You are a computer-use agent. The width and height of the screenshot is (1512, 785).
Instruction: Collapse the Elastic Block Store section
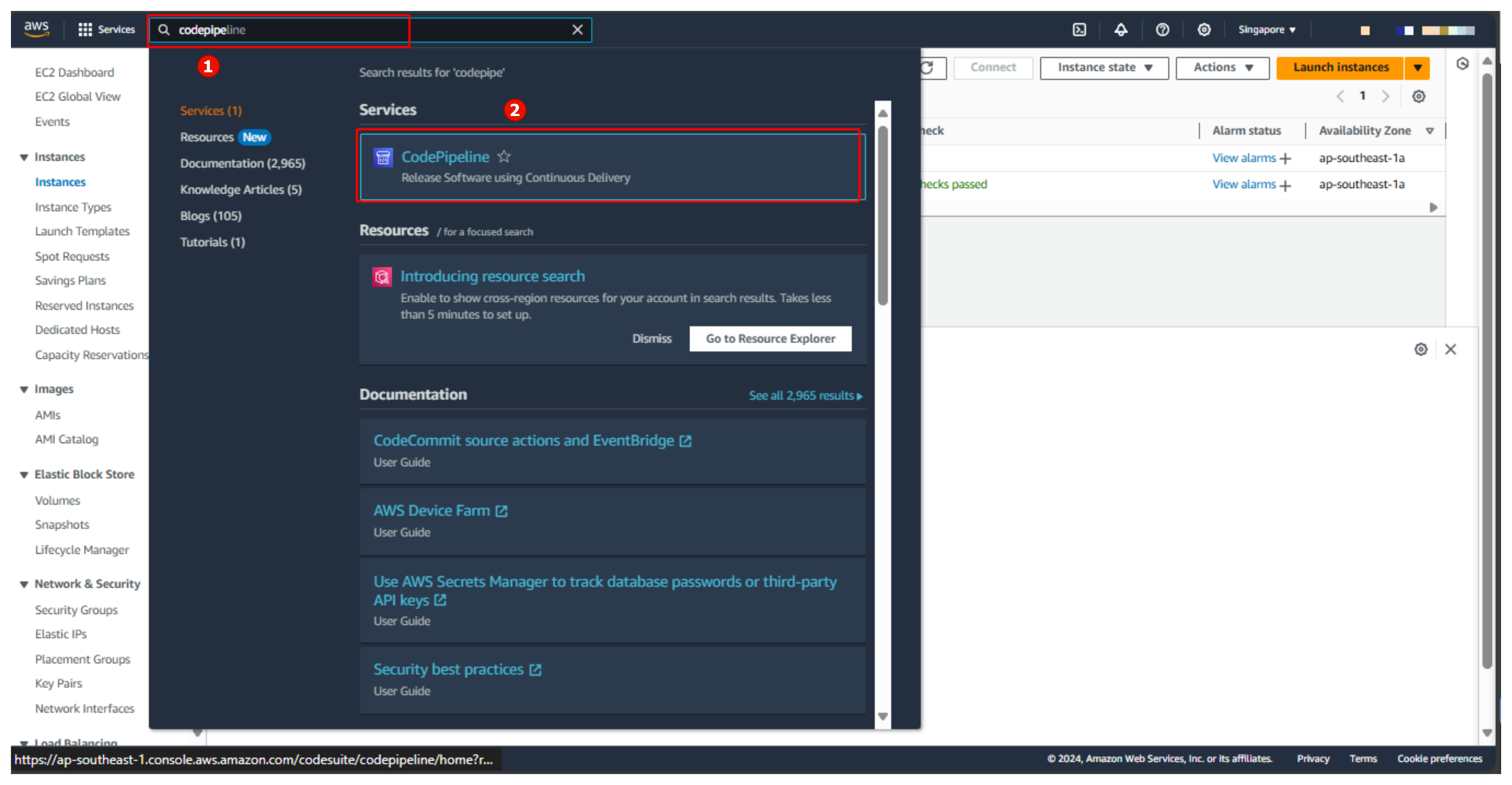24,475
